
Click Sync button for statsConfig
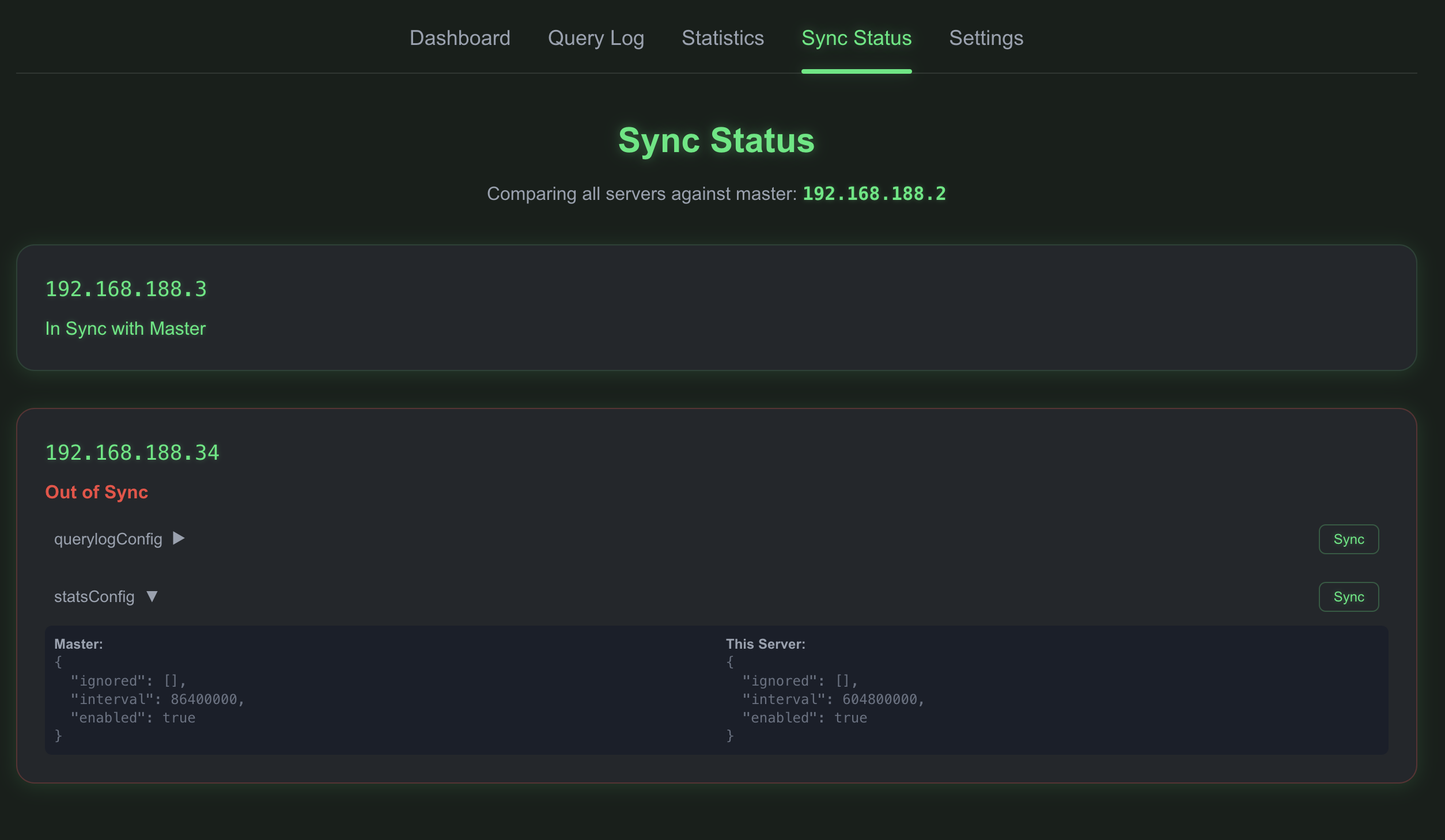click(x=1348, y=597)
